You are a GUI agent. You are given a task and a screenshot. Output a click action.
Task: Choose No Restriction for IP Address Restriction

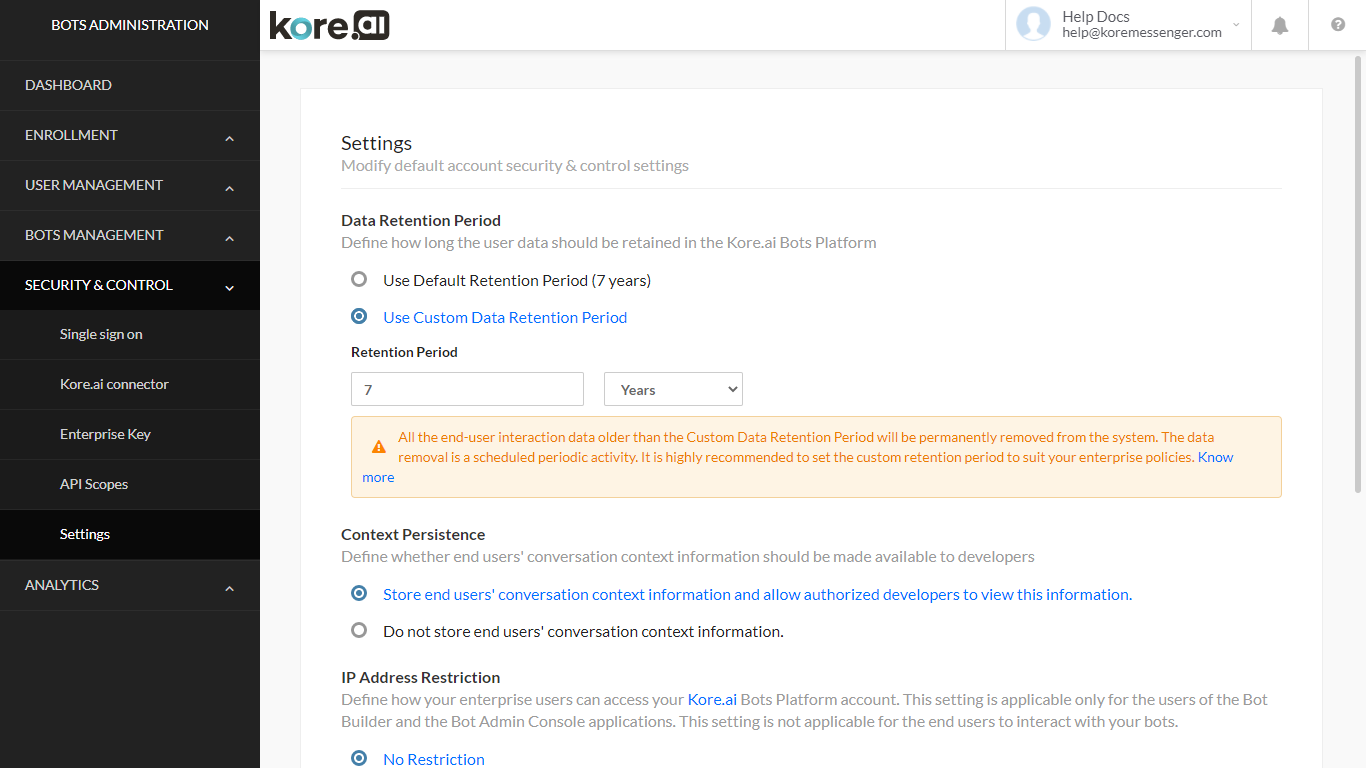point(359,758)
